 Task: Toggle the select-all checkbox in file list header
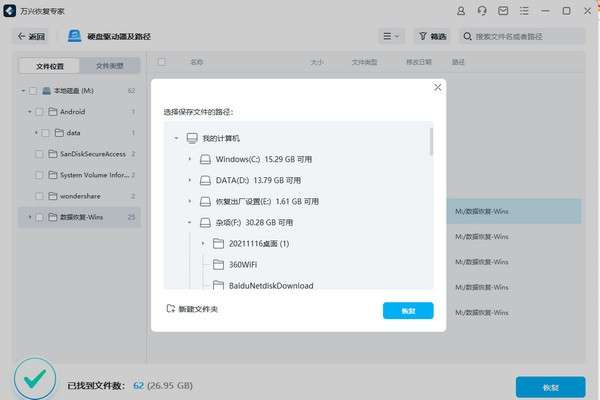pyautogui.click(x=162, y=62)
